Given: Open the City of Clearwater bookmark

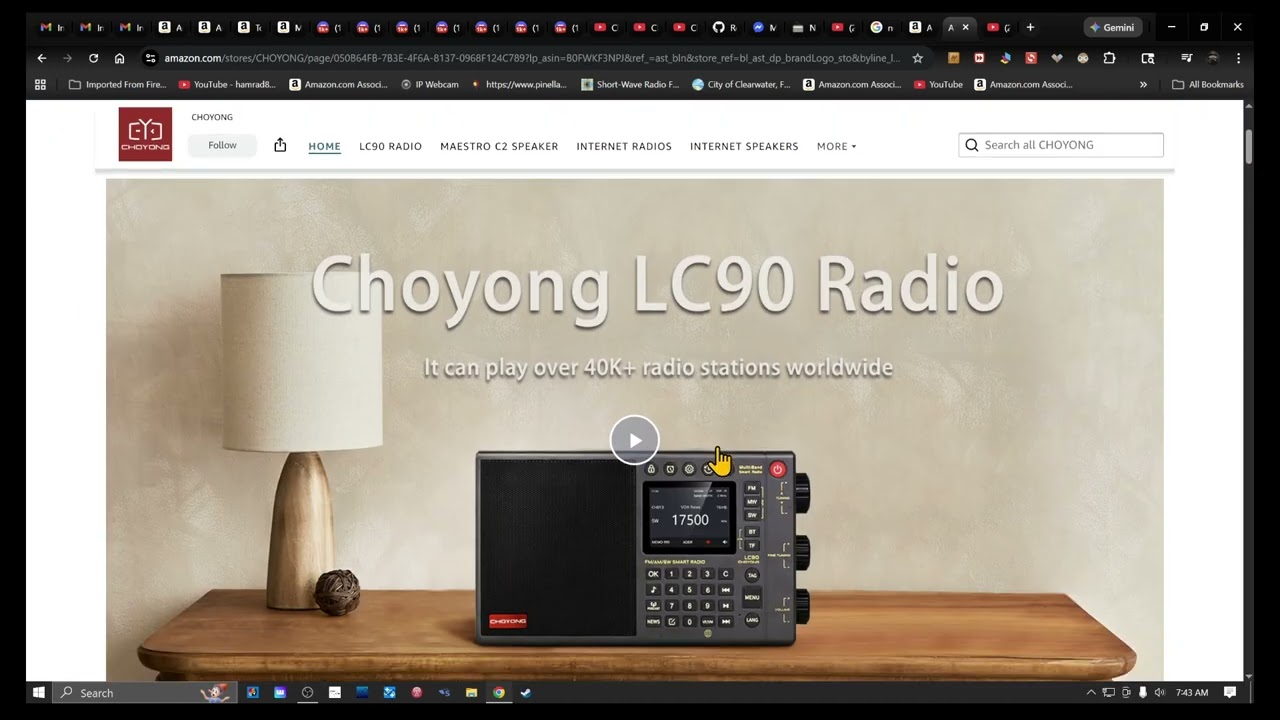Looking at the screenshot, I should 741,85.
